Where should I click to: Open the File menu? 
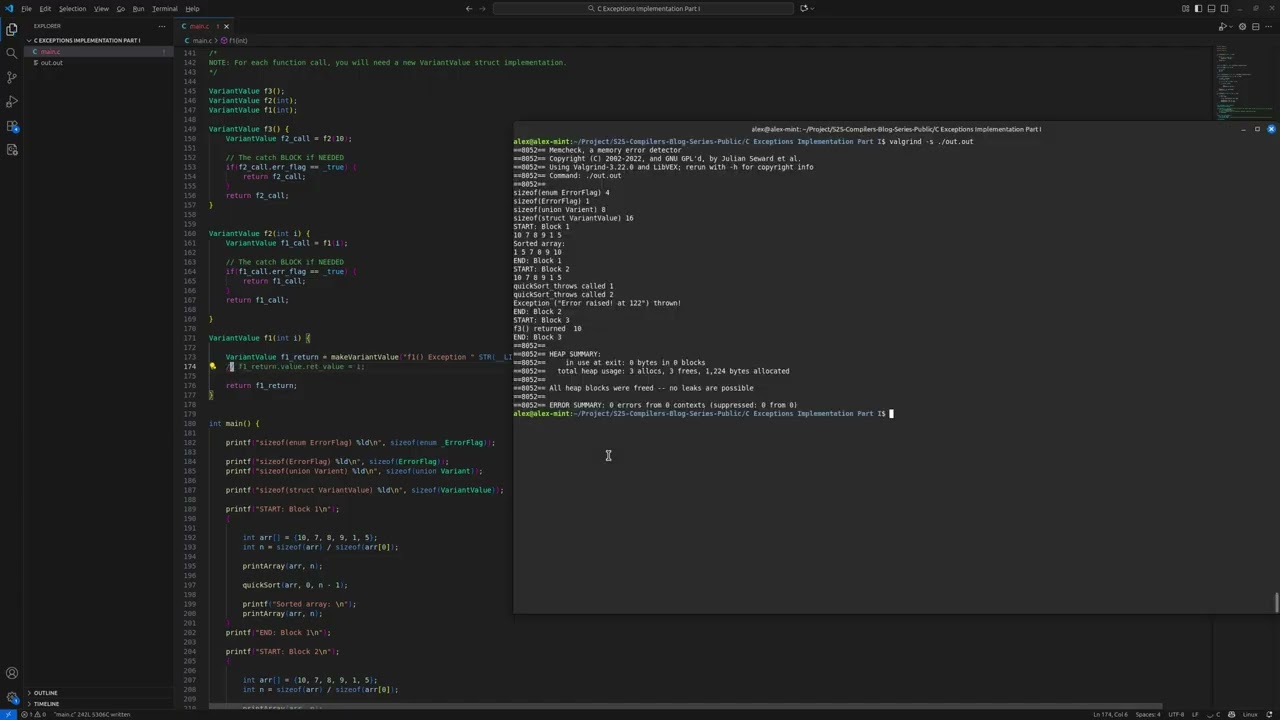(26, 8)
